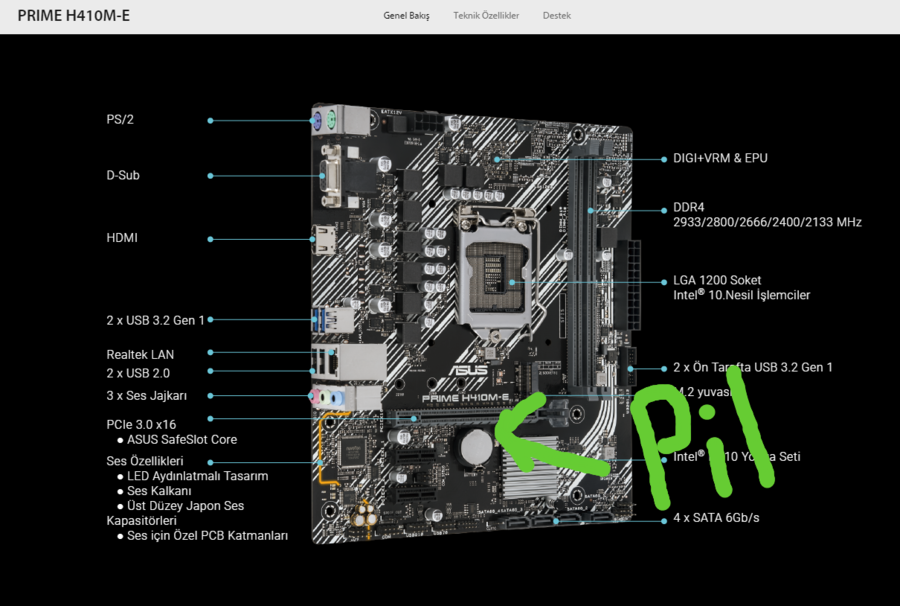900x606 pixels.
Task: Click the PRIME H410M-E page title
Action: 73,15
